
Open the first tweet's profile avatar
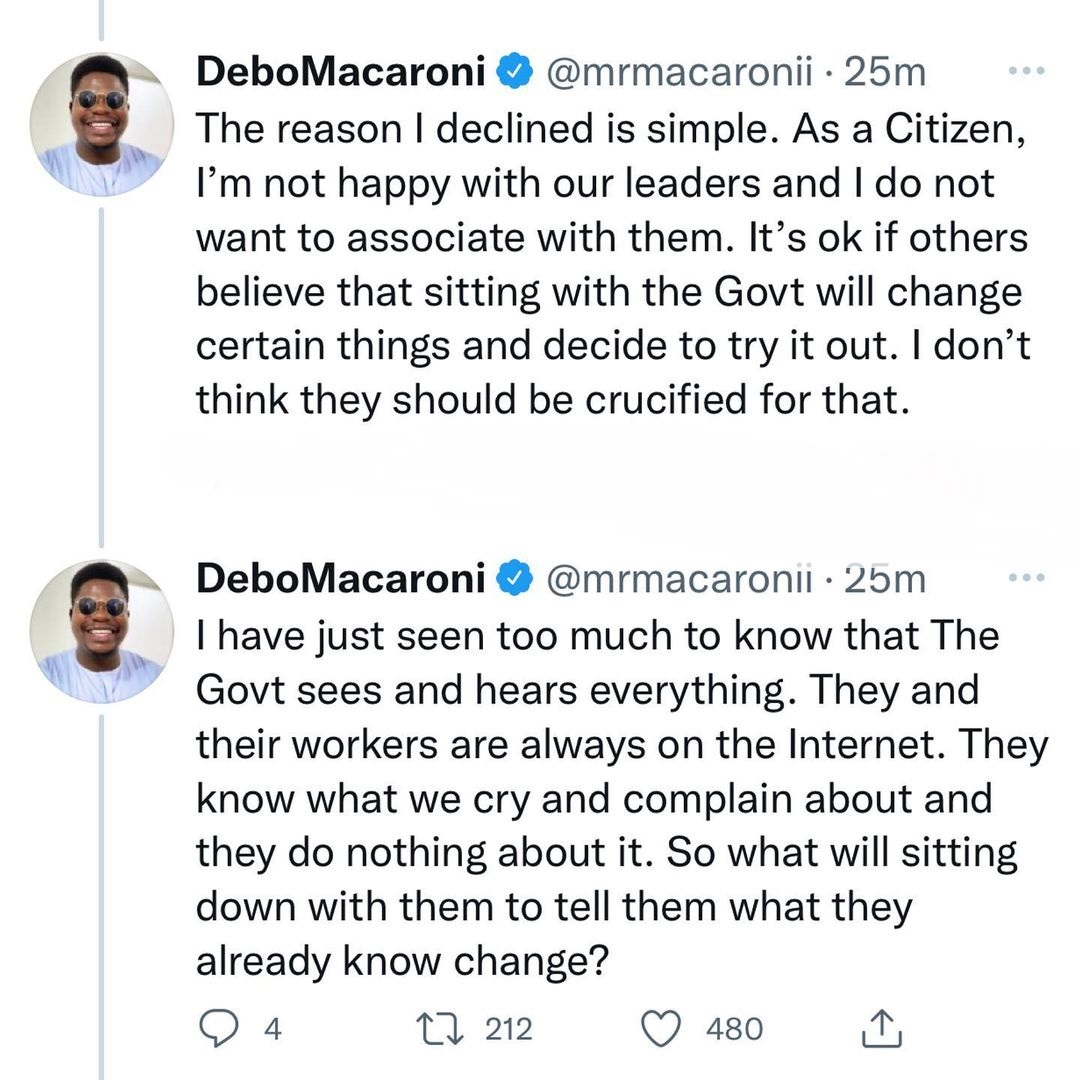pyautogui.click(x=102, y=124)
